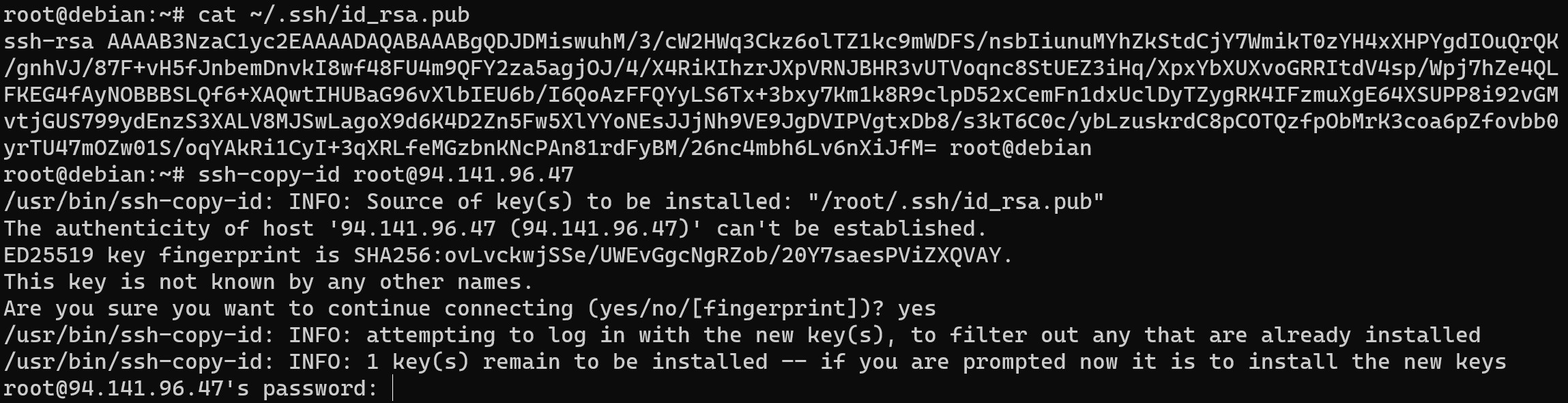Click '1 key(s) remain to be installed' text
The image size is (1568, 403).
pos(567,362)
